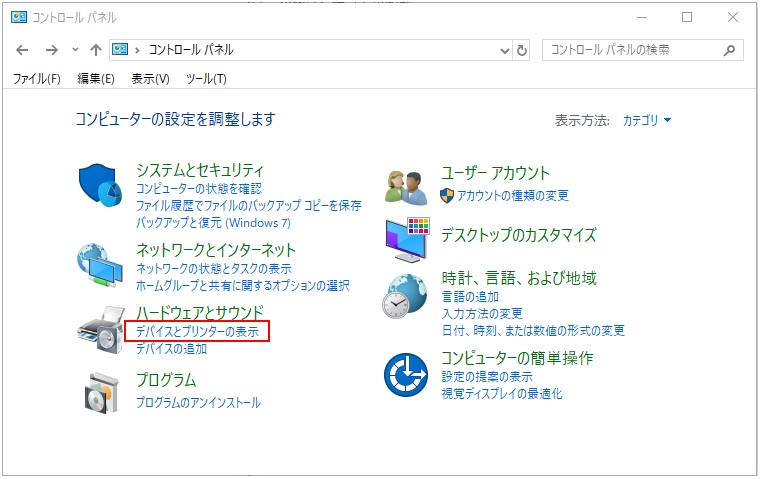Image resolution: width=761 pixels, height=479 pixels.
Task: Click ホームグループと共有に関するオプションの選択
Action: pyautogui.click(x=243, y=285)
